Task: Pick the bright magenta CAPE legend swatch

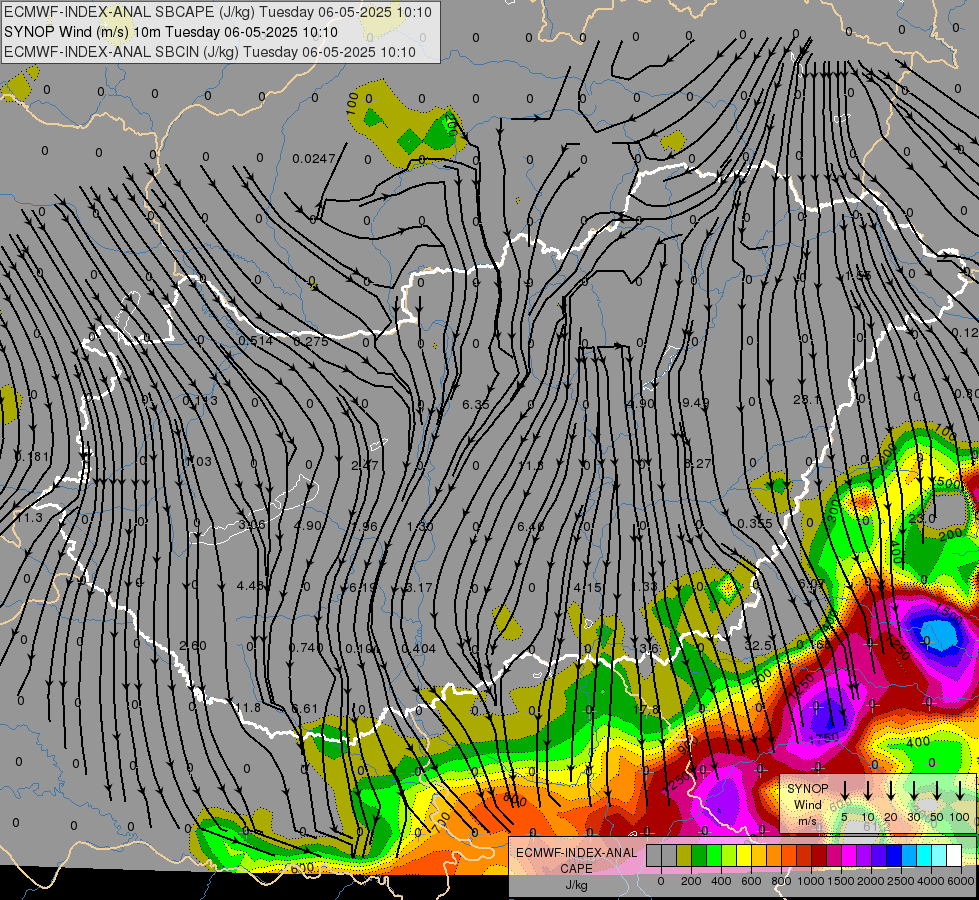Action: 849,856
